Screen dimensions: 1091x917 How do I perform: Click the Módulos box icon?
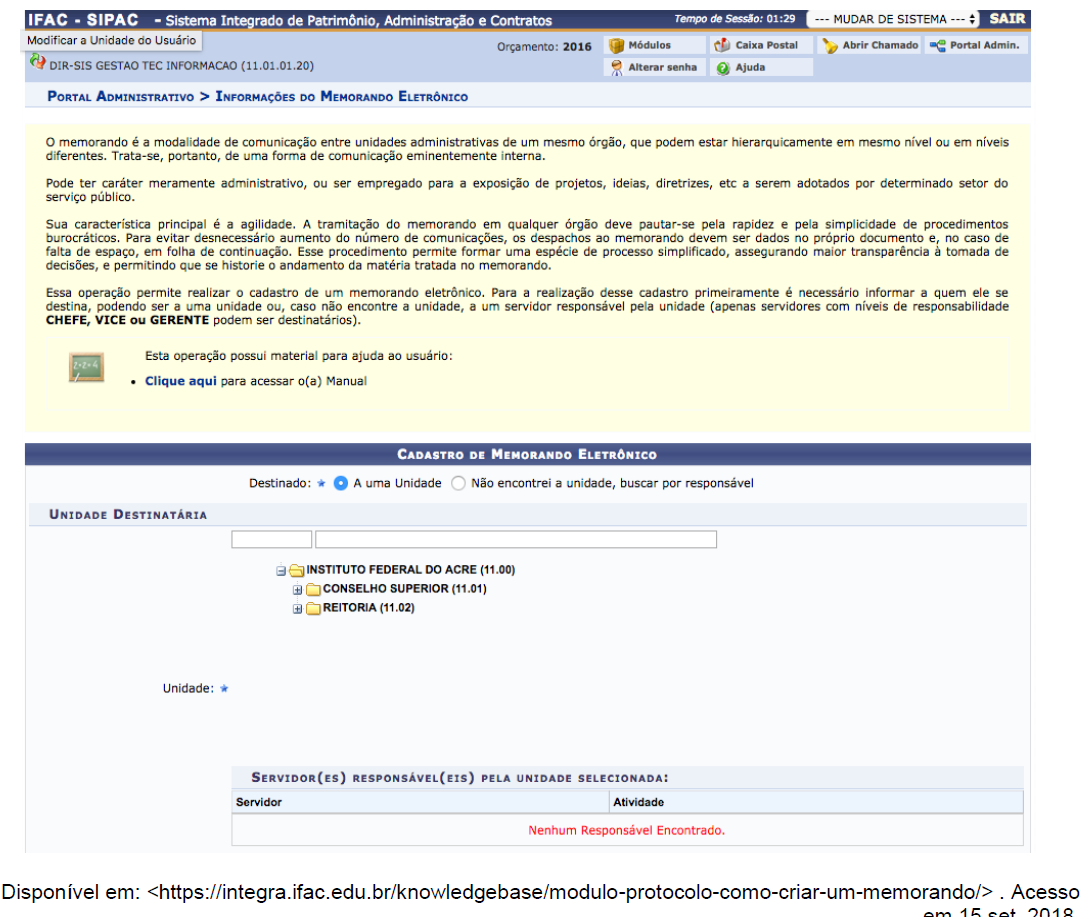click(x=616, y=46)
